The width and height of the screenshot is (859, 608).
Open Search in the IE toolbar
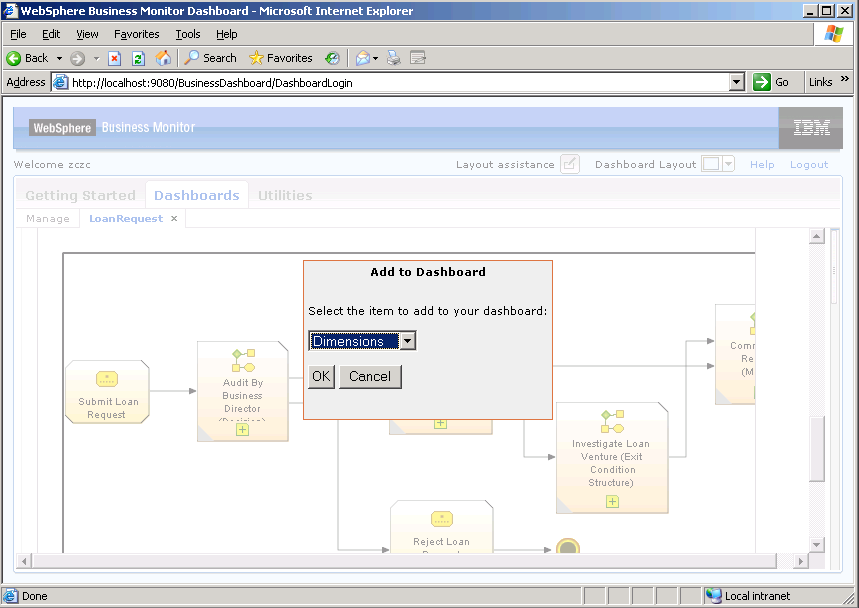(x=210, y=58)
